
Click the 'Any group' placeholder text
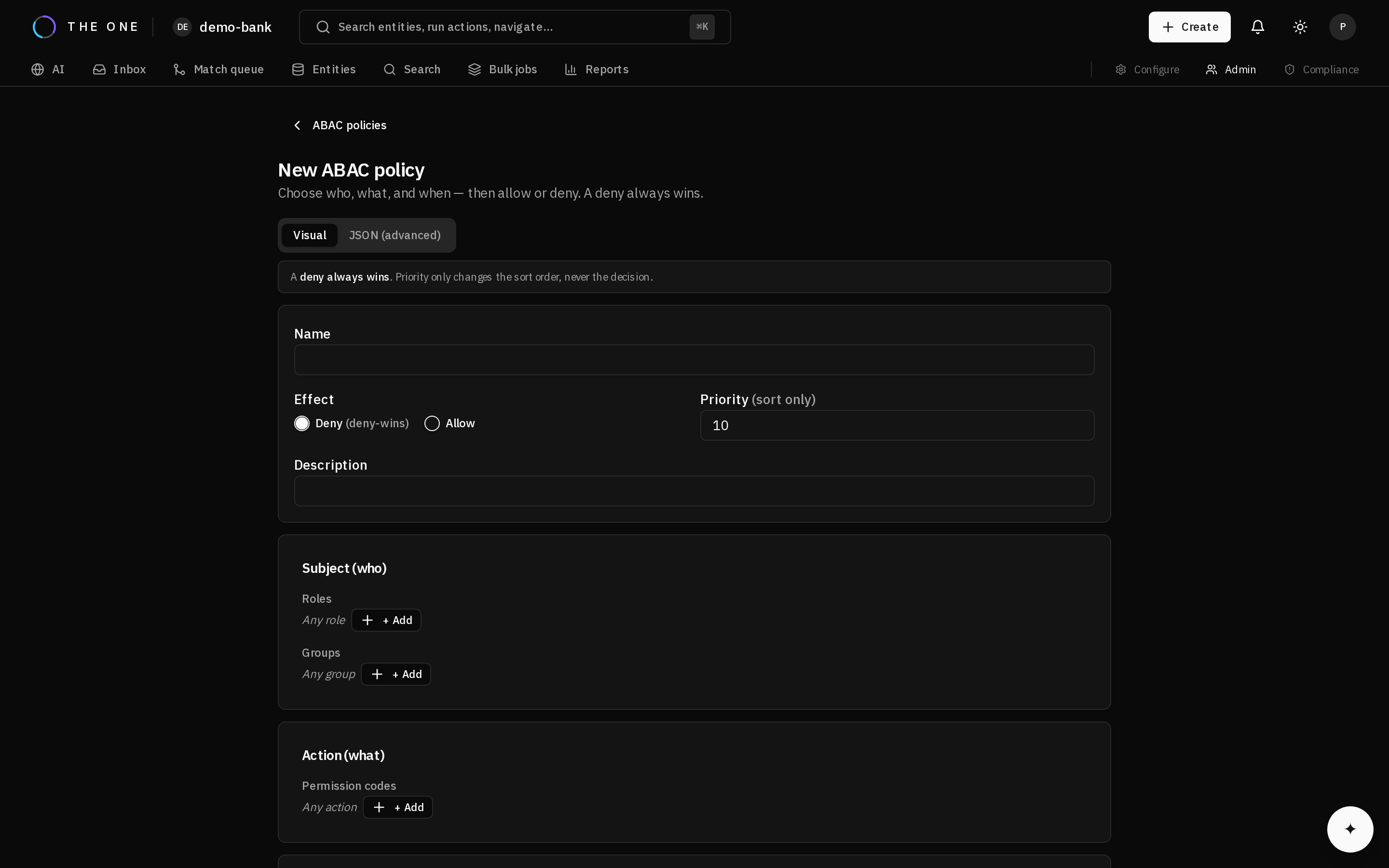[329, 674]
